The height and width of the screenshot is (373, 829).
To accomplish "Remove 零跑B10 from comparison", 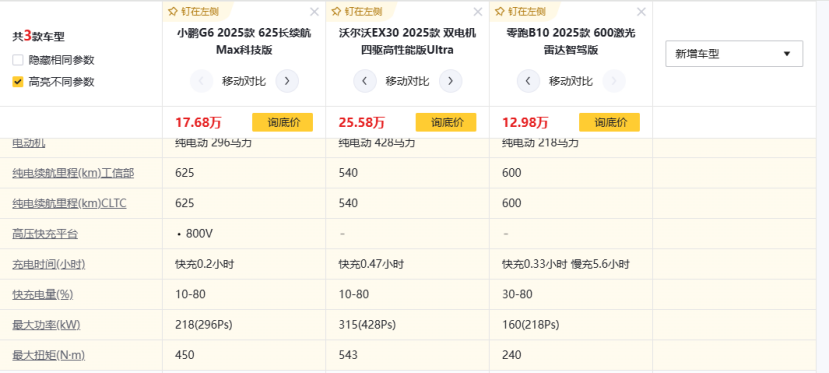I will pos(641,12).
